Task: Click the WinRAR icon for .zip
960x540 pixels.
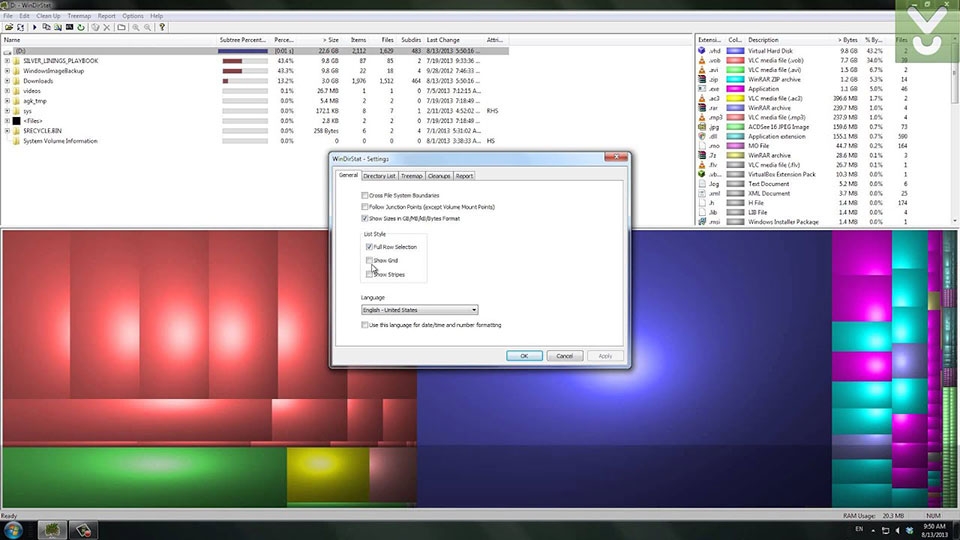Action: pyautogui.click(x=702, y=80)
